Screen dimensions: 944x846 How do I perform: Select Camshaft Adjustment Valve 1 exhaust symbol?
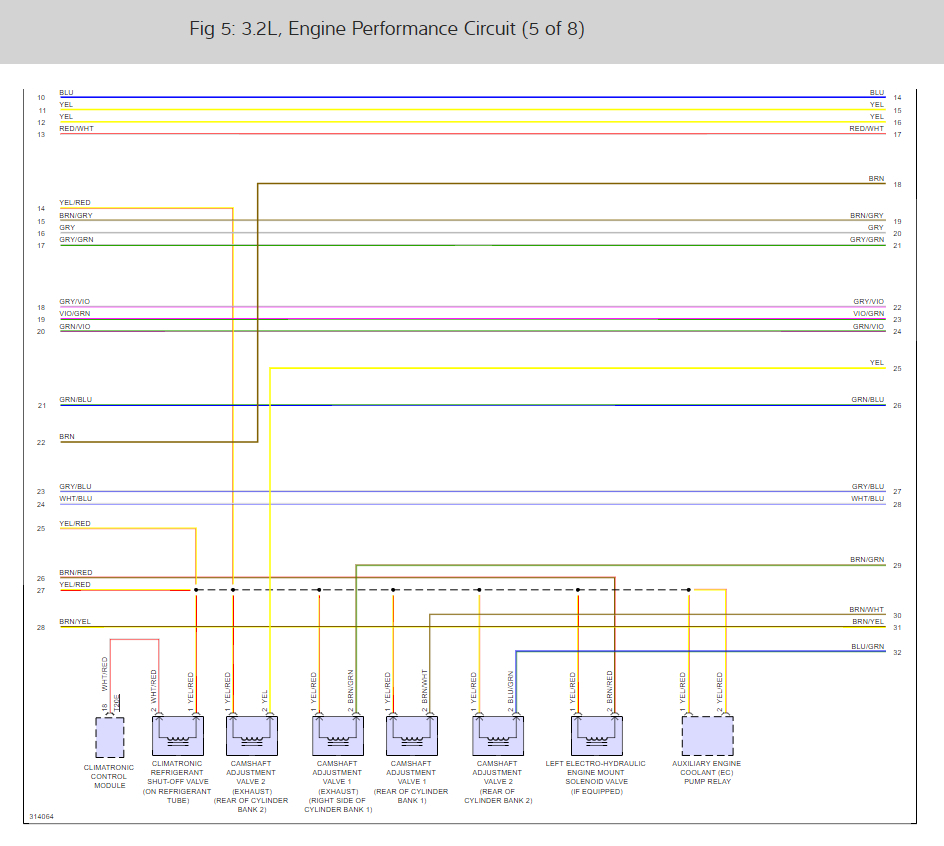tap(338, 735)
